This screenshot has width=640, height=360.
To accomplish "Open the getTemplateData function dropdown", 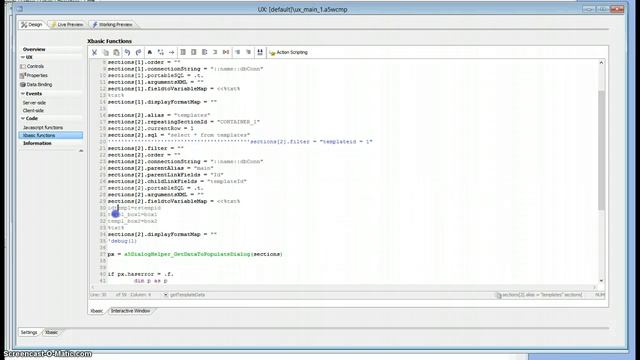I will [166, 295].
